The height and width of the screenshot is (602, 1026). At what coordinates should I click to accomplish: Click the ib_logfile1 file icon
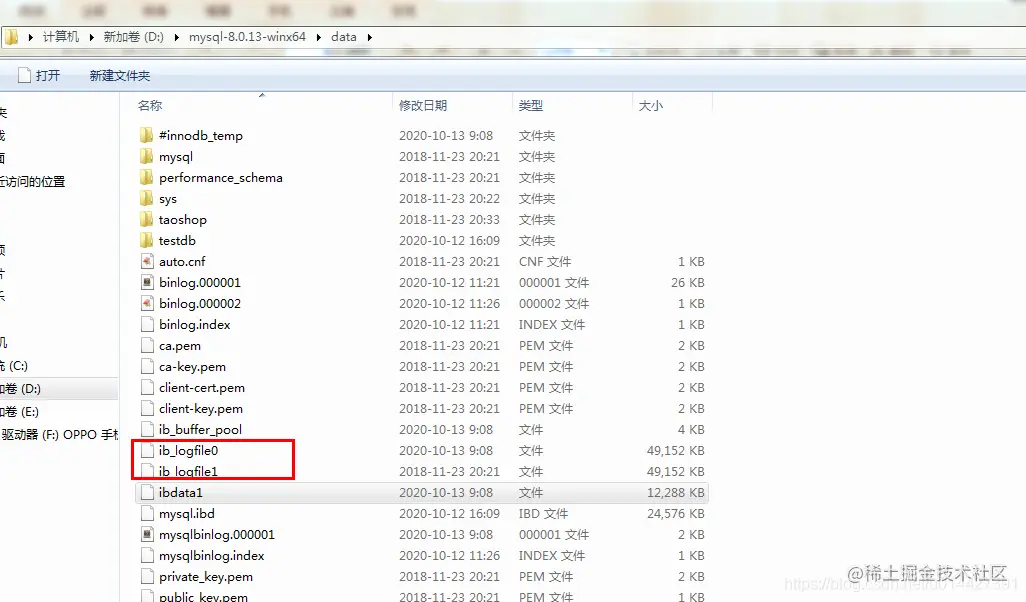(147, 471)
